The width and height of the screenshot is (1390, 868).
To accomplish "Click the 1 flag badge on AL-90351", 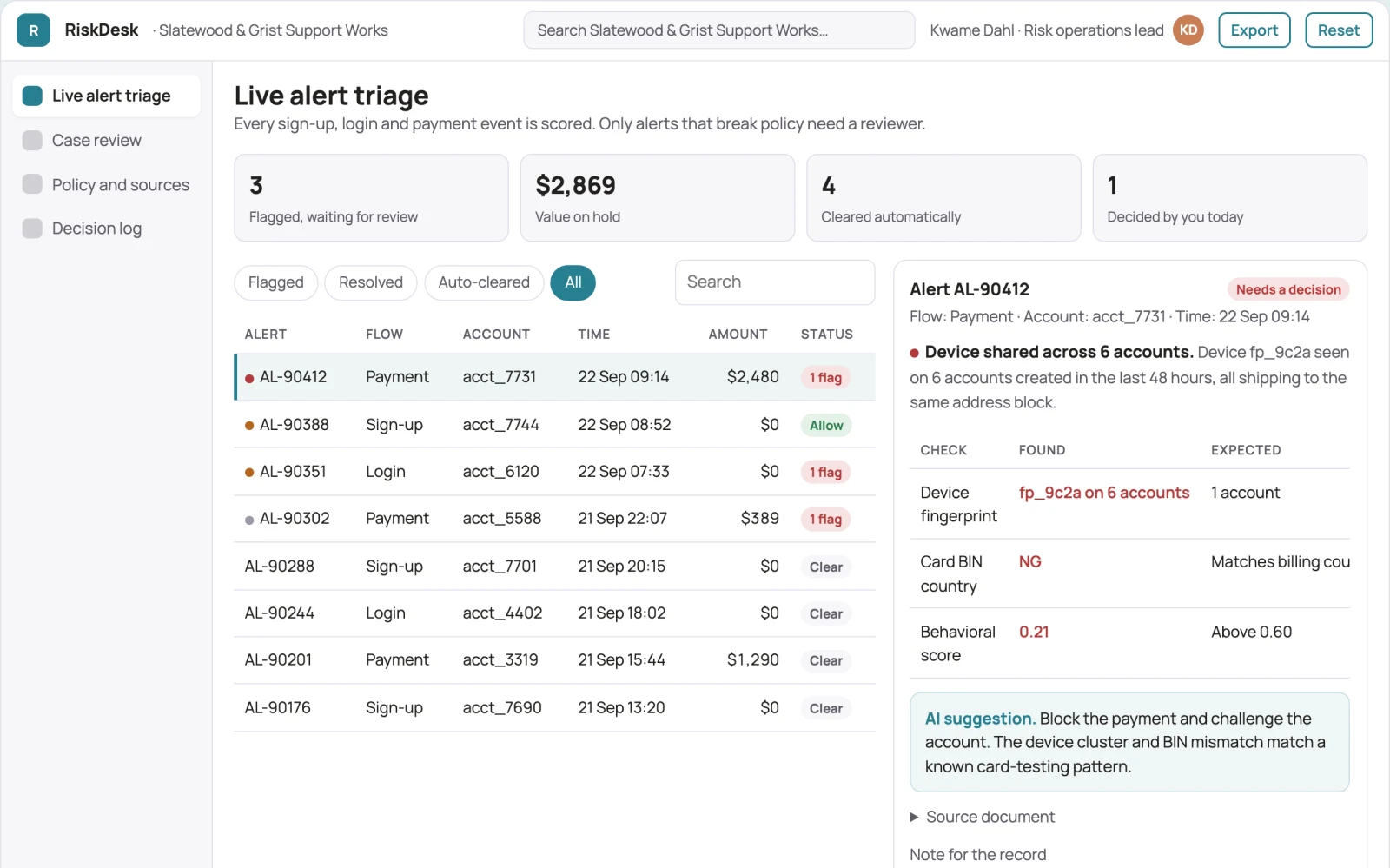I will click(x=825, y=473).
